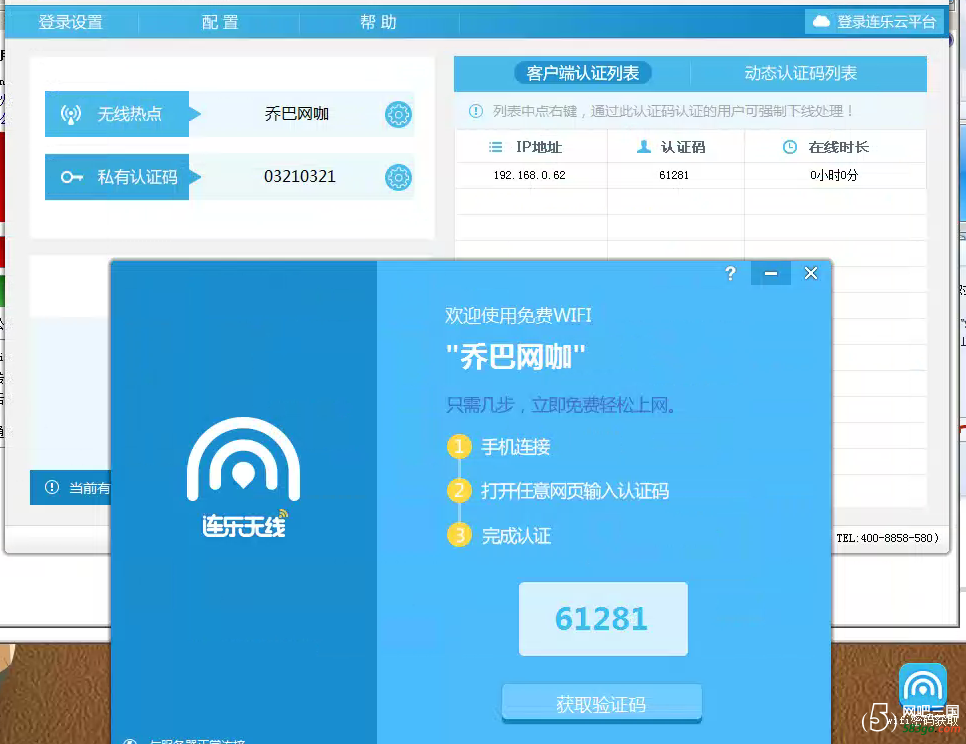Click the 当前有 status bar
This screenshot has width=966, height=744.
click(70, 488)
